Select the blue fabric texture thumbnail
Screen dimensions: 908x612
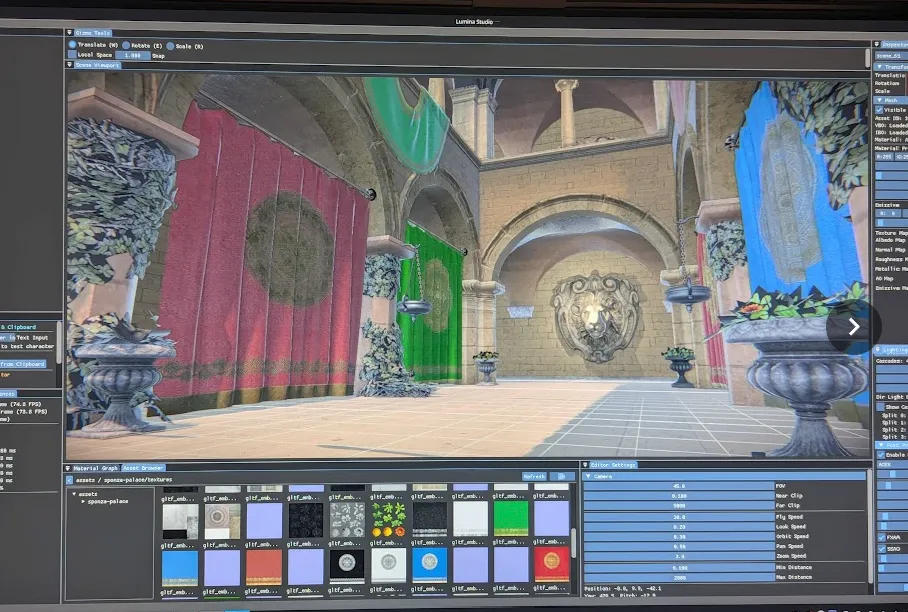[180, 568]
